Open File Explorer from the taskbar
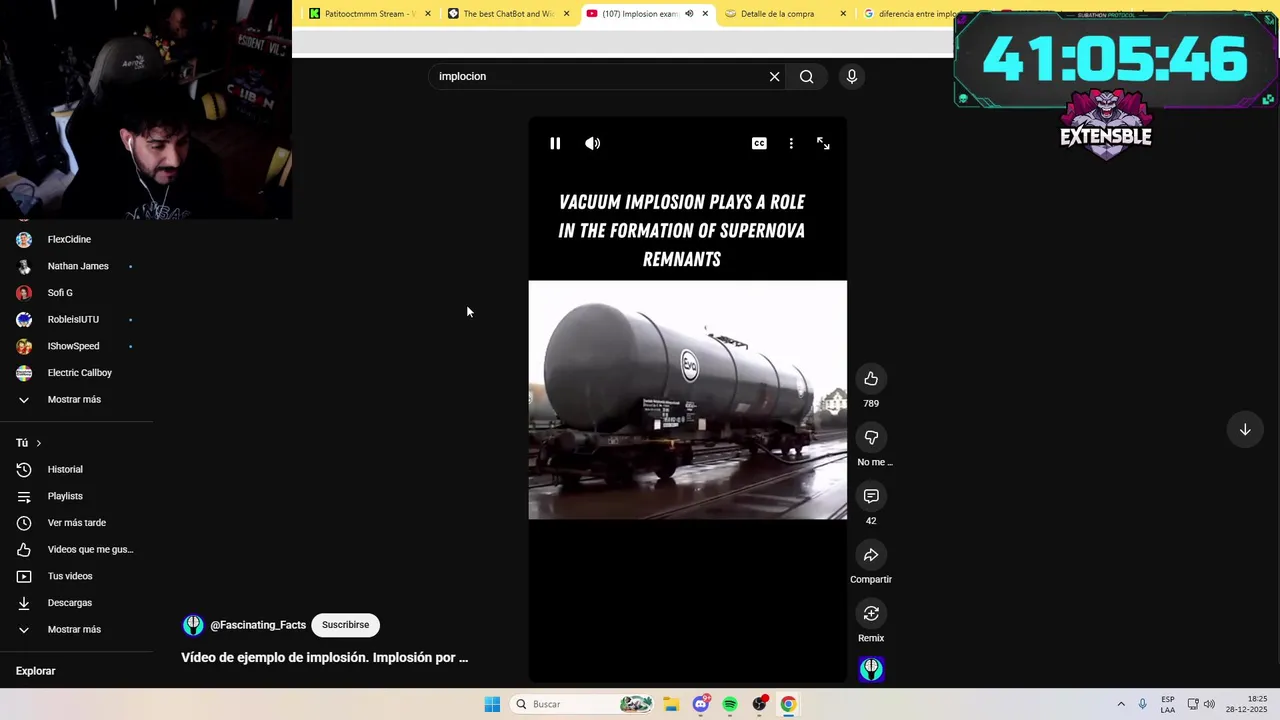Image resolution: width=1280 pixels, height=720 pixels. click(x=671, y=704)
